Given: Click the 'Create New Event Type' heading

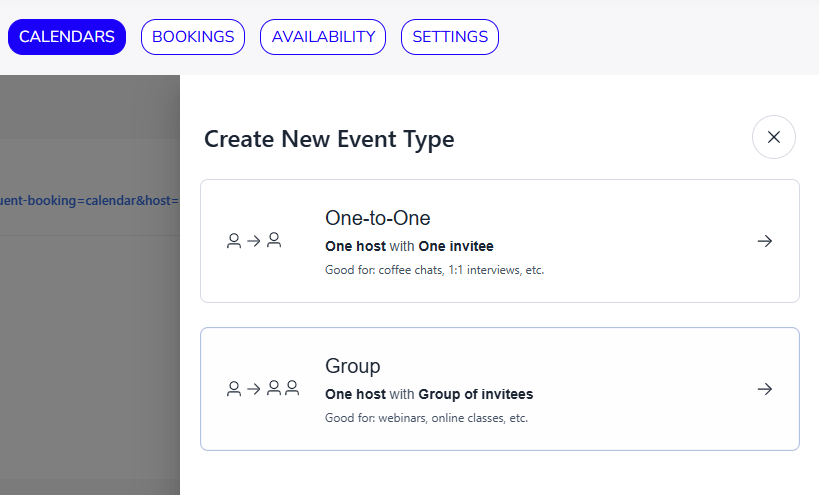Looking at the screenshot, I should [329, 139].
